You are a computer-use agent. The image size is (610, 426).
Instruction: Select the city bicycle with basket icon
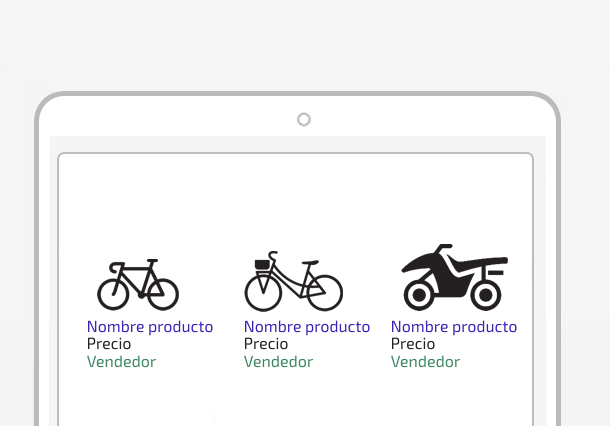point(293,281)
